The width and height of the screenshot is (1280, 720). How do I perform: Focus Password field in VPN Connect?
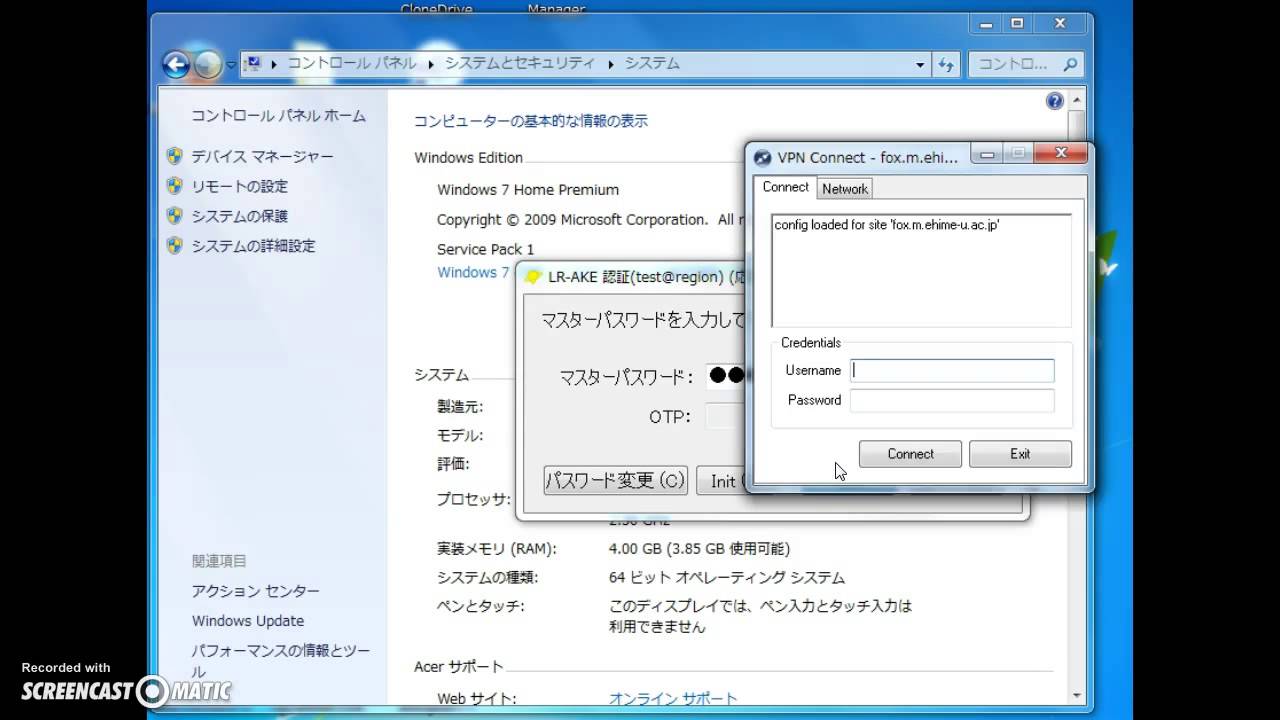click(x=952, y=400)
